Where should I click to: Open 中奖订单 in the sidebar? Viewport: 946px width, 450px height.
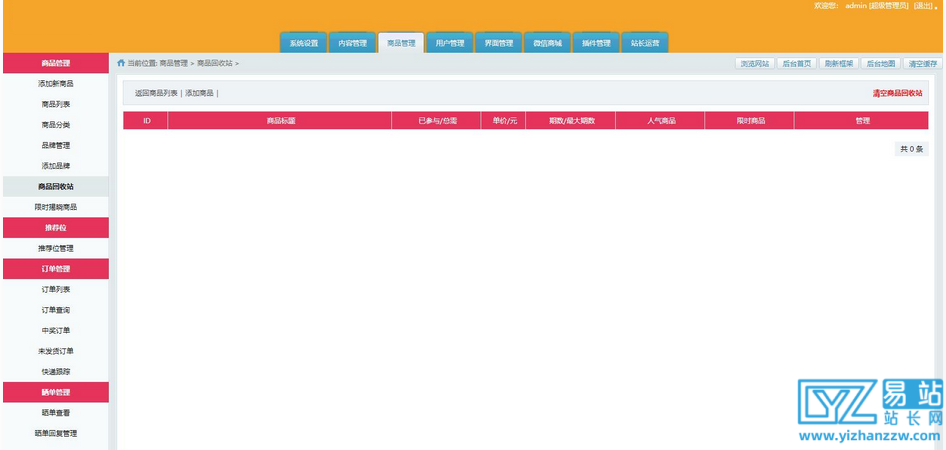[56, 331]
